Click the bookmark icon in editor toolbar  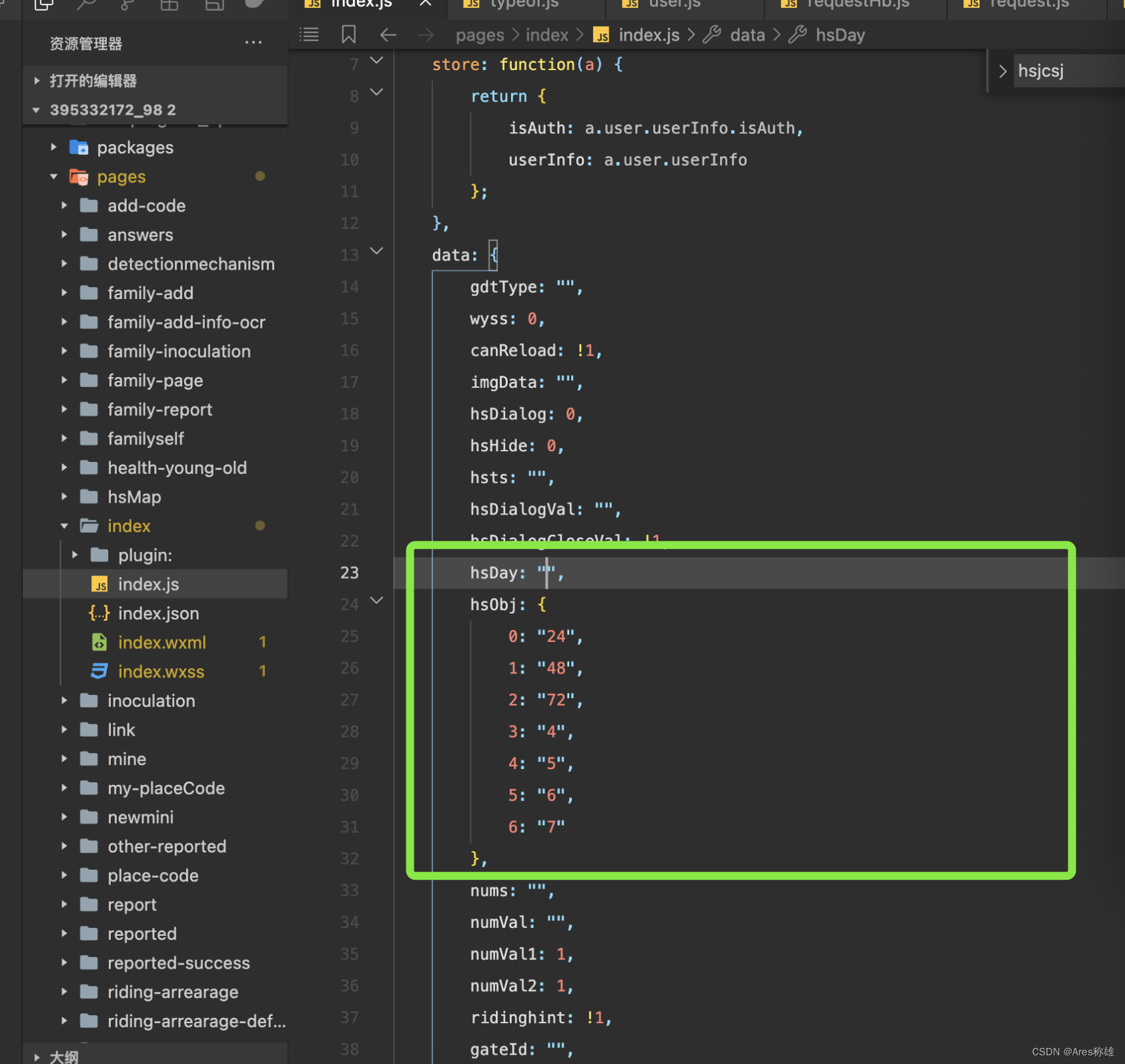coord(348,35)
